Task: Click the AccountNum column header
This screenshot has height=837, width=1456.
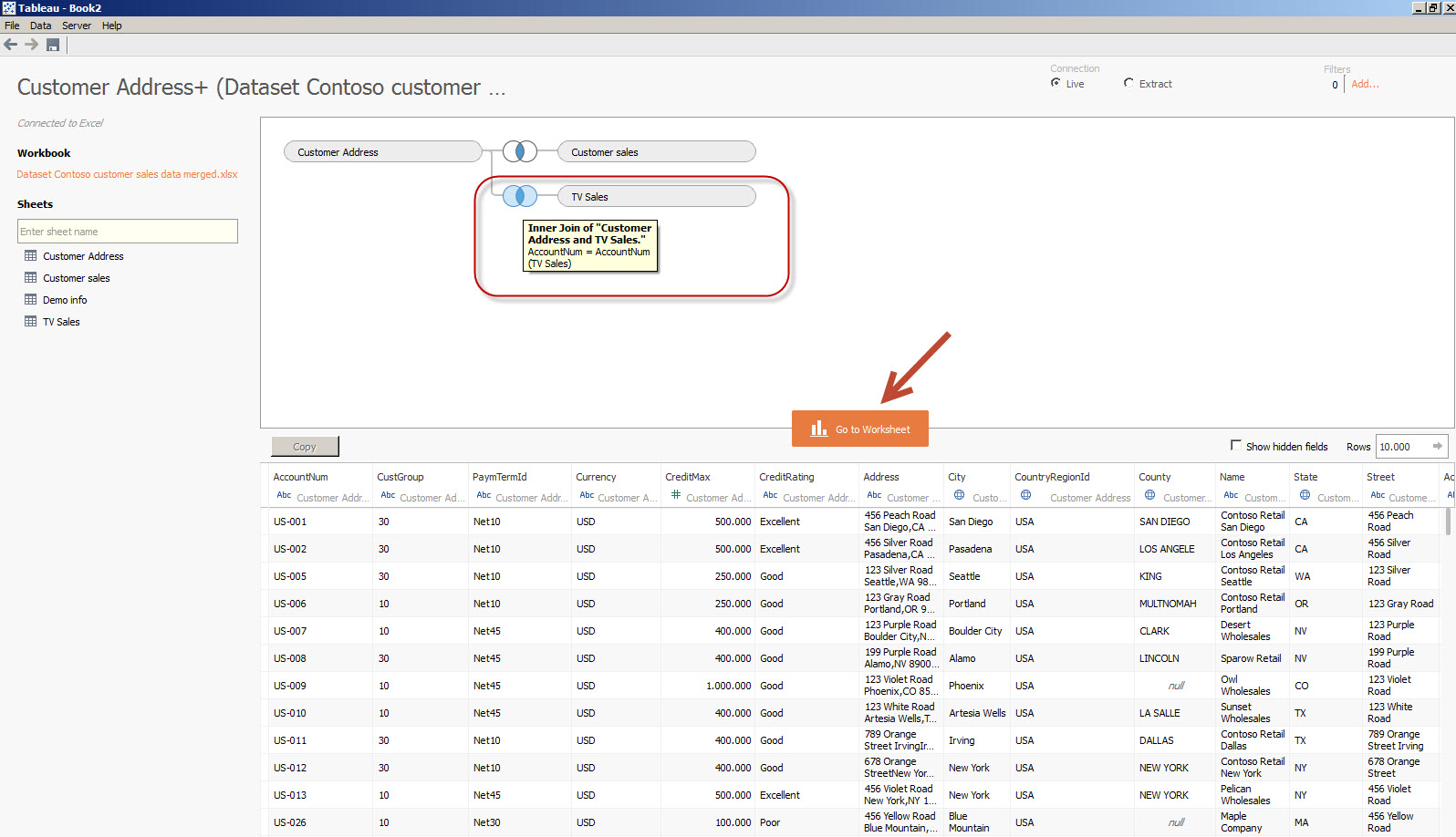Action: 300,477
